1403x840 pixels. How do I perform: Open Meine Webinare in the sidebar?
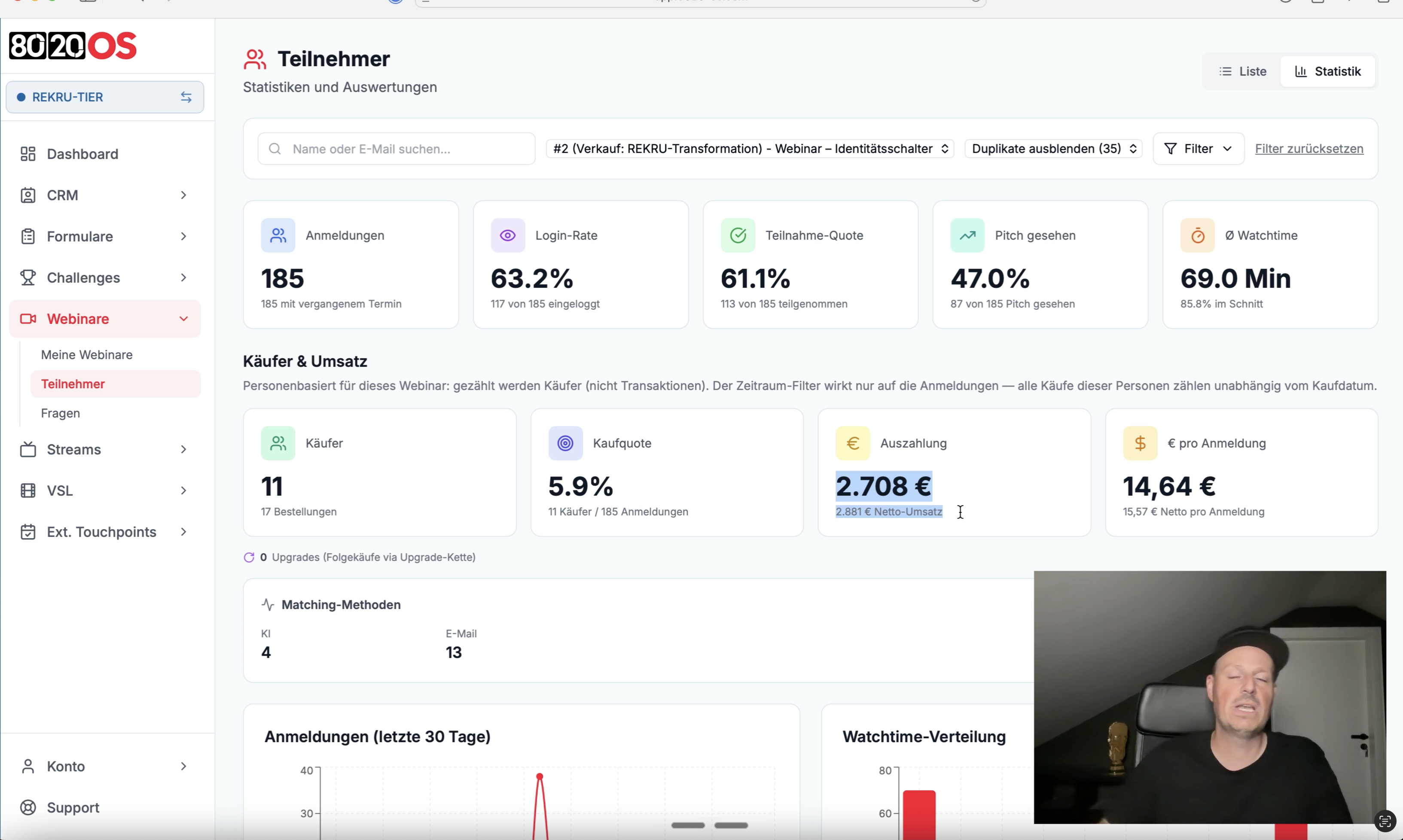pyautogui.click(x=87, y=355)
